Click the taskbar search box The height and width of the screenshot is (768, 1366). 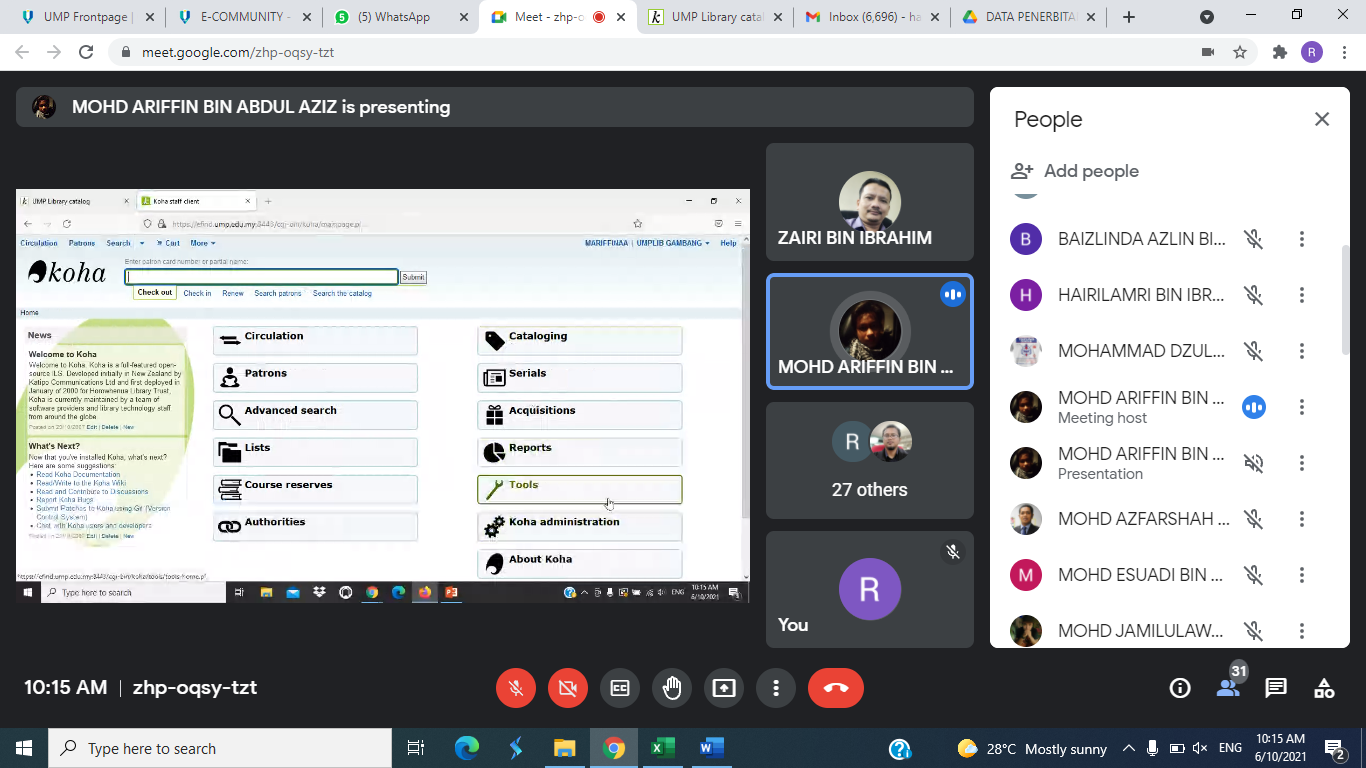tap(220, 748)
